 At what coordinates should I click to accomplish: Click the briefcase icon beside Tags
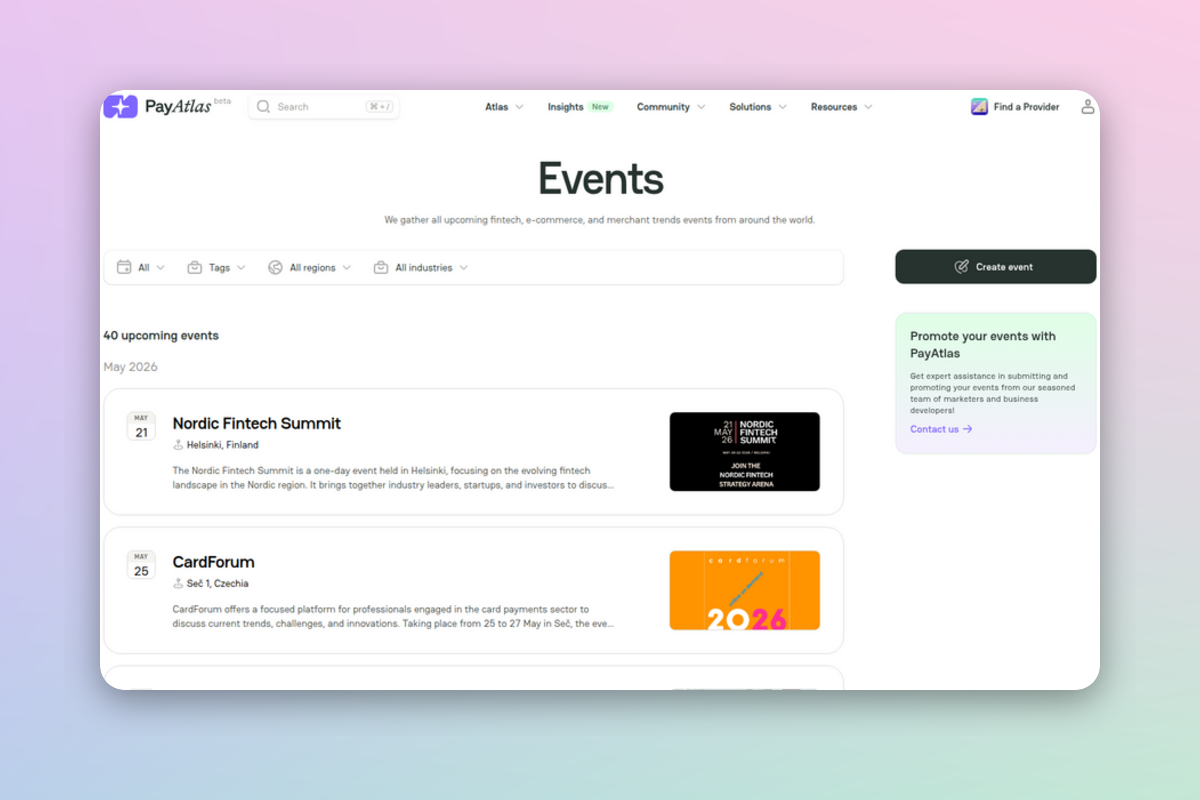[195, 267]
